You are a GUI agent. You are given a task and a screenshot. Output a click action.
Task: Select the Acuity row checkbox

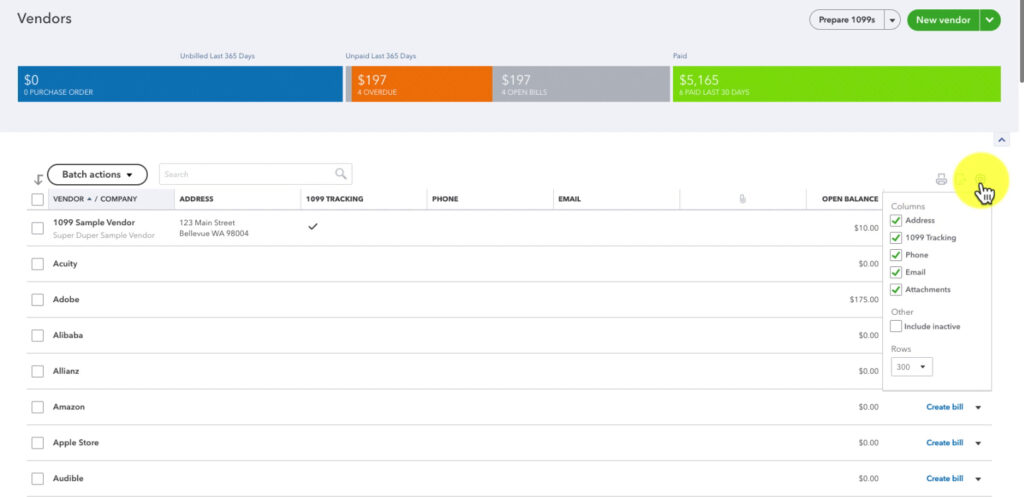pyautogui.click(x=38, y=264)
